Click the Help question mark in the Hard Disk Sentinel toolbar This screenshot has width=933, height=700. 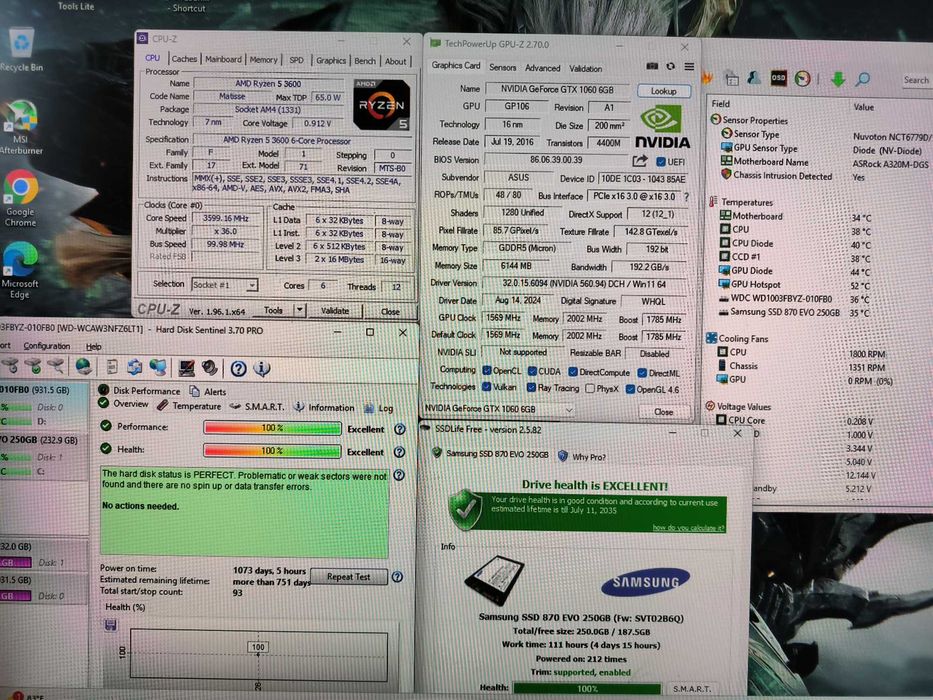click(239, 369)
